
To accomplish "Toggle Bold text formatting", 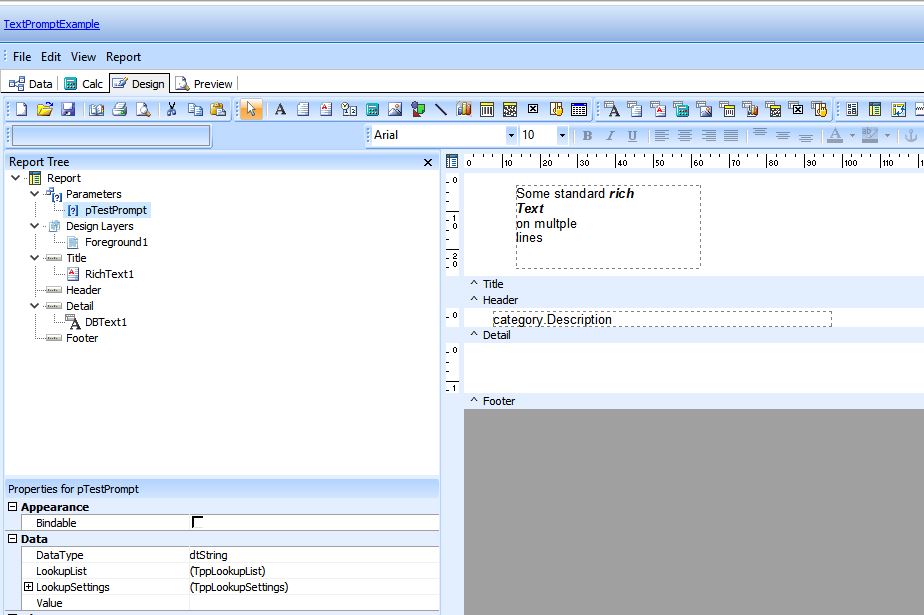I will 587,136.
